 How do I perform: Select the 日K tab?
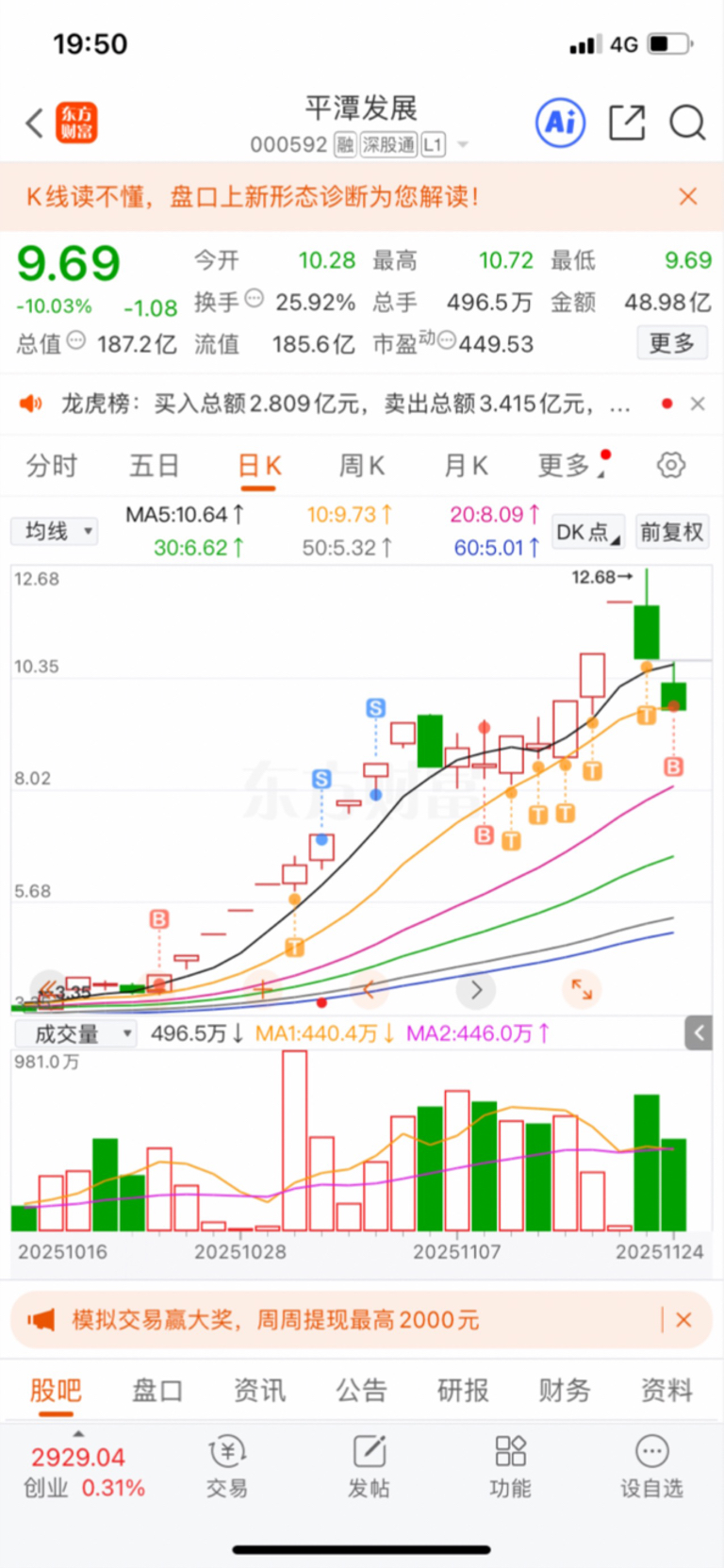click(259, 466)
